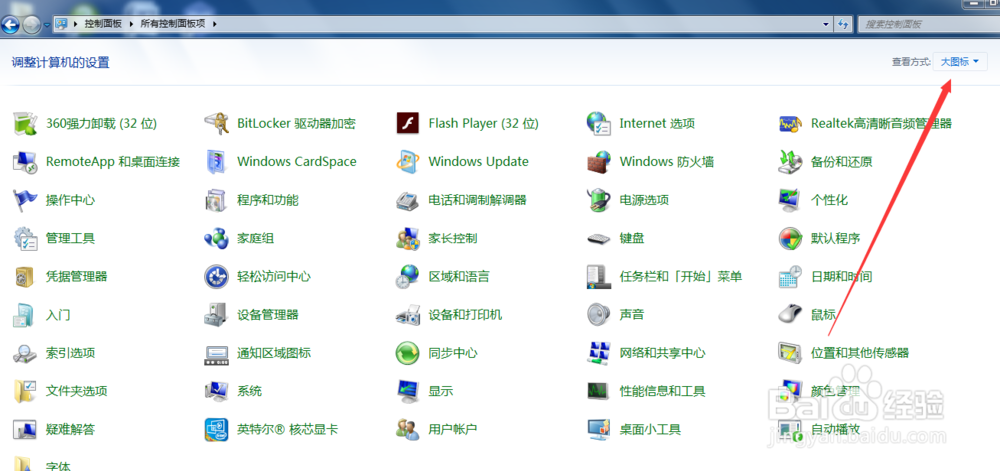Viewport: 1000px width, 471px height.
Task: Open 个性化 icon
Action: point(790,199)
